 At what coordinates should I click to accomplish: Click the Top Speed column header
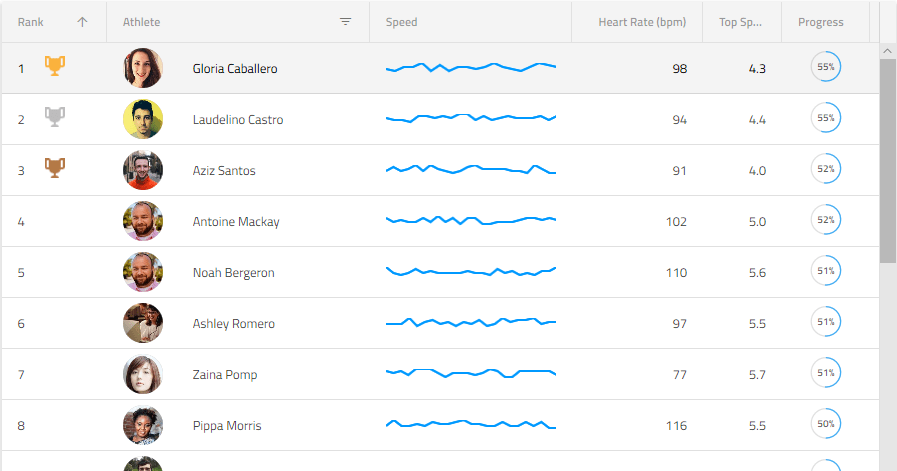[741, 22]
